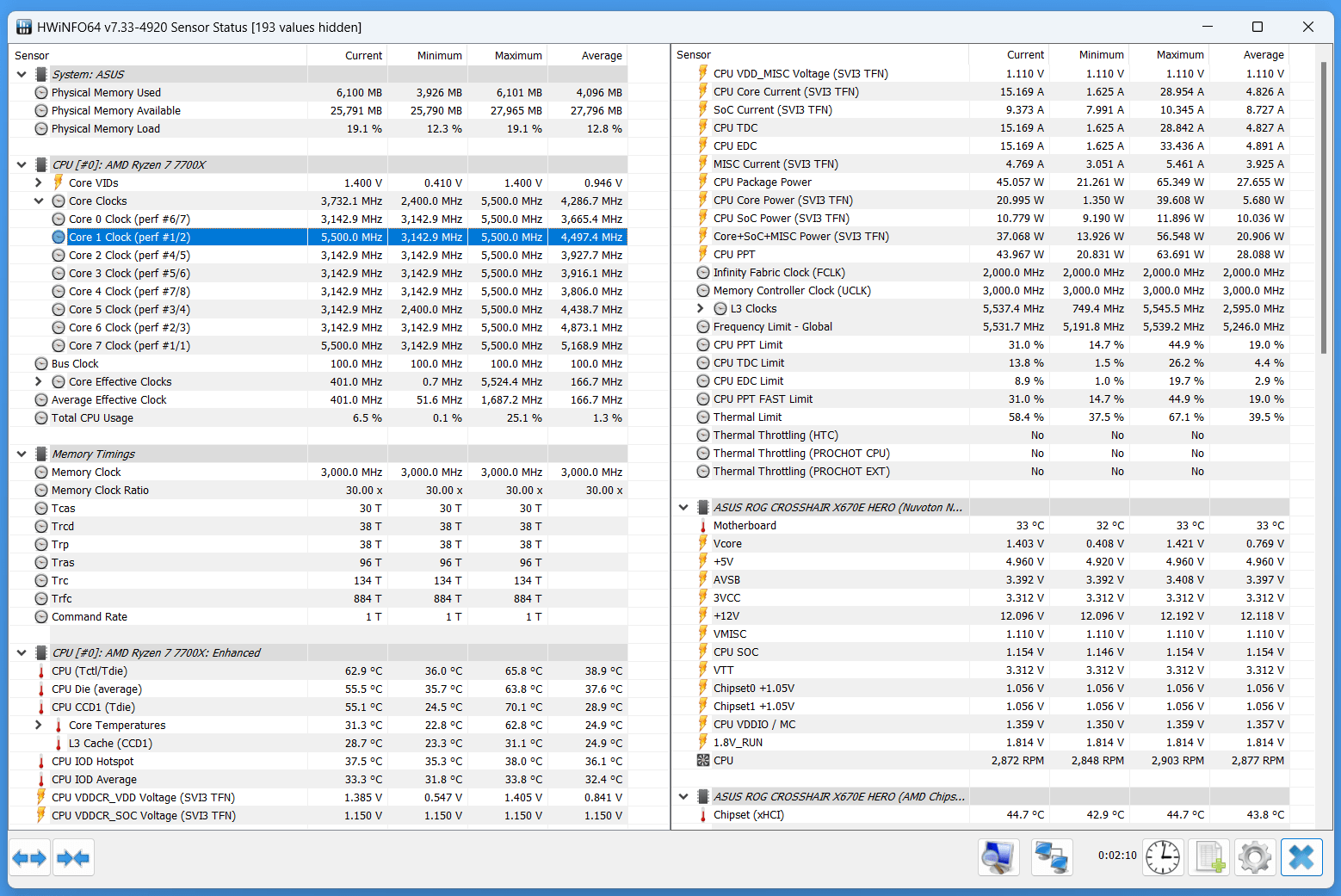
Task: Click the thermometer icon for CPU (Tctl/Tdie)
Action: click(x=41, y=670)
